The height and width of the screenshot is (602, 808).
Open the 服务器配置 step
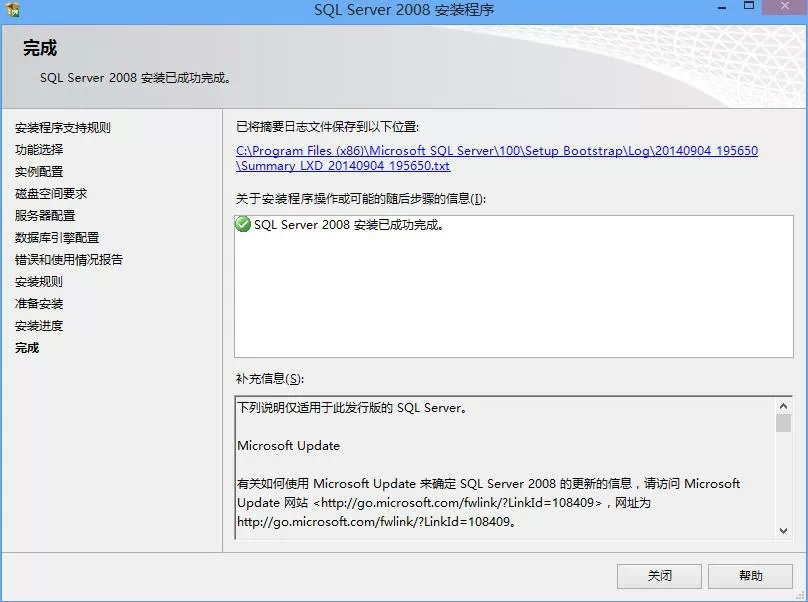[x=45, y=216]
